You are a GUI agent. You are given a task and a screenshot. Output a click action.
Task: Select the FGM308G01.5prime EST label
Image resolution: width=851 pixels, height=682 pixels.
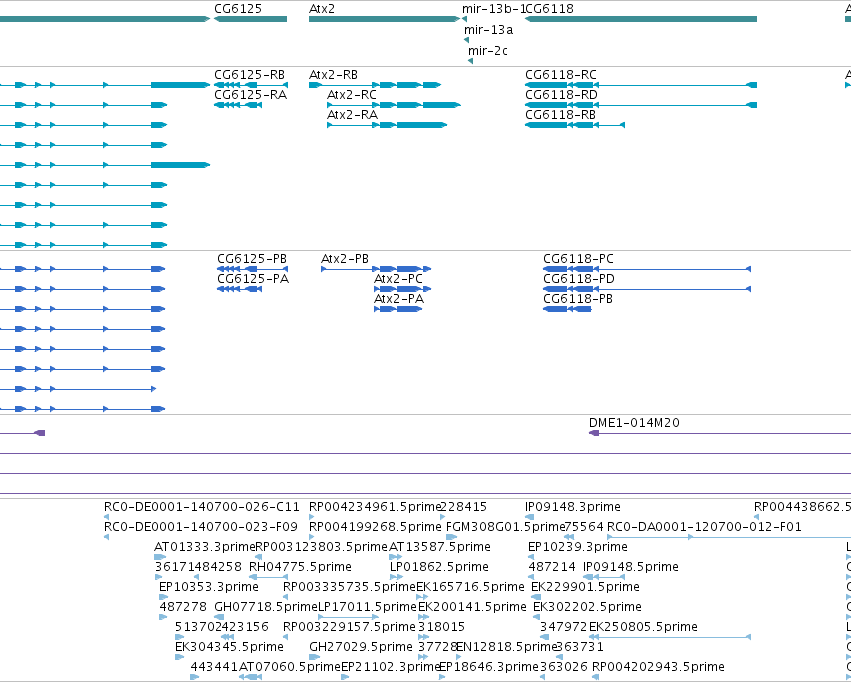[505, 527]
